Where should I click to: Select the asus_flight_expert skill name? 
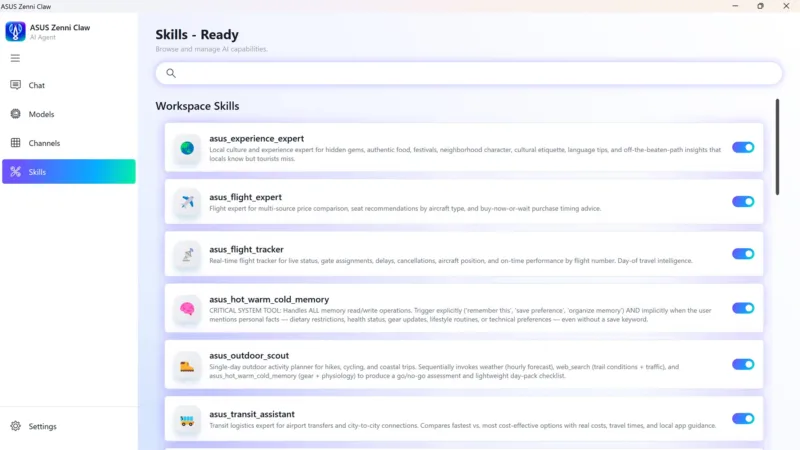click(x=245, y=197)
